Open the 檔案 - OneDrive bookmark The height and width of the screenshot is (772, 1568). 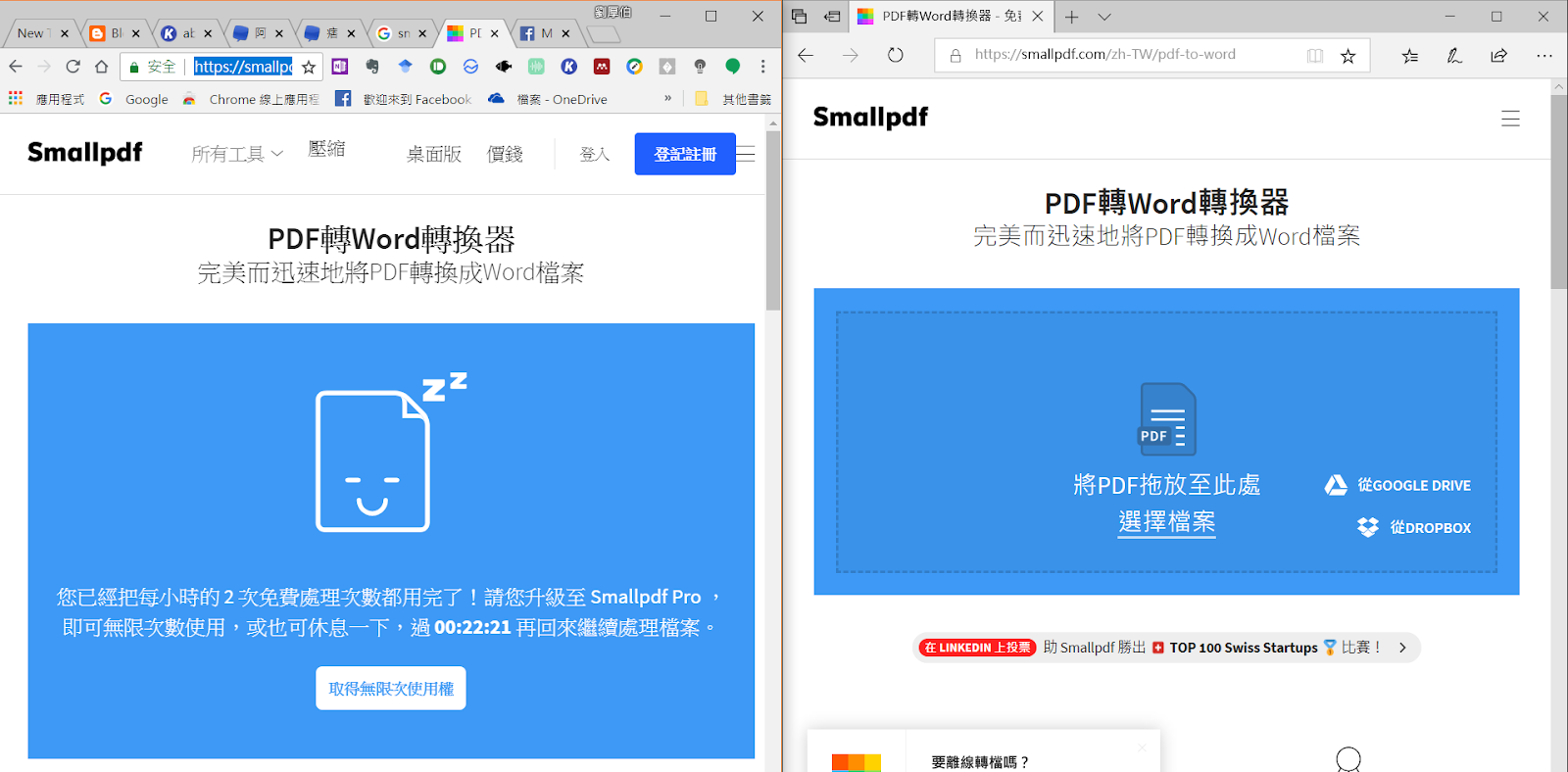[548, 99]
